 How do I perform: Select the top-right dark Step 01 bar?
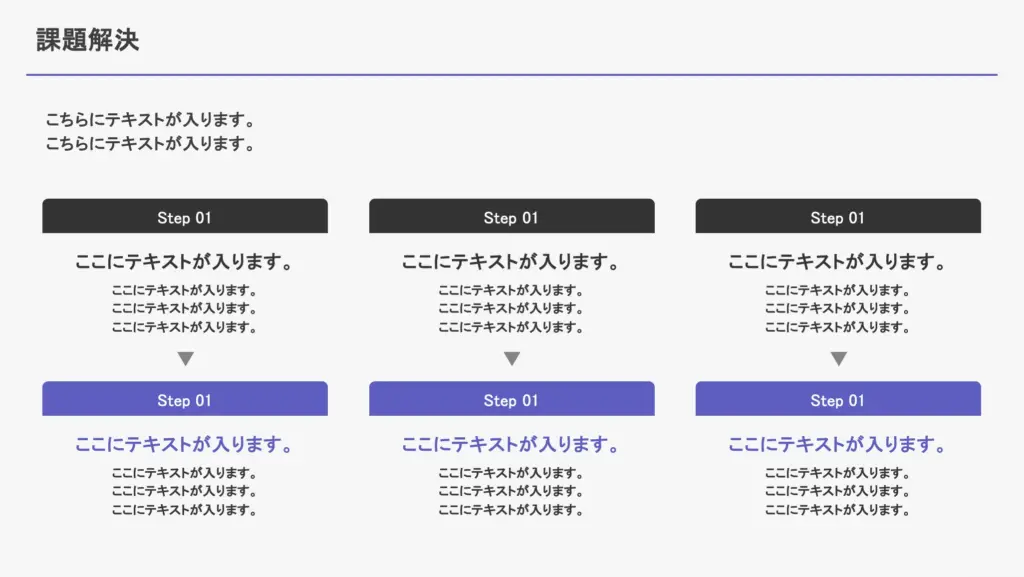click(838, 216)
